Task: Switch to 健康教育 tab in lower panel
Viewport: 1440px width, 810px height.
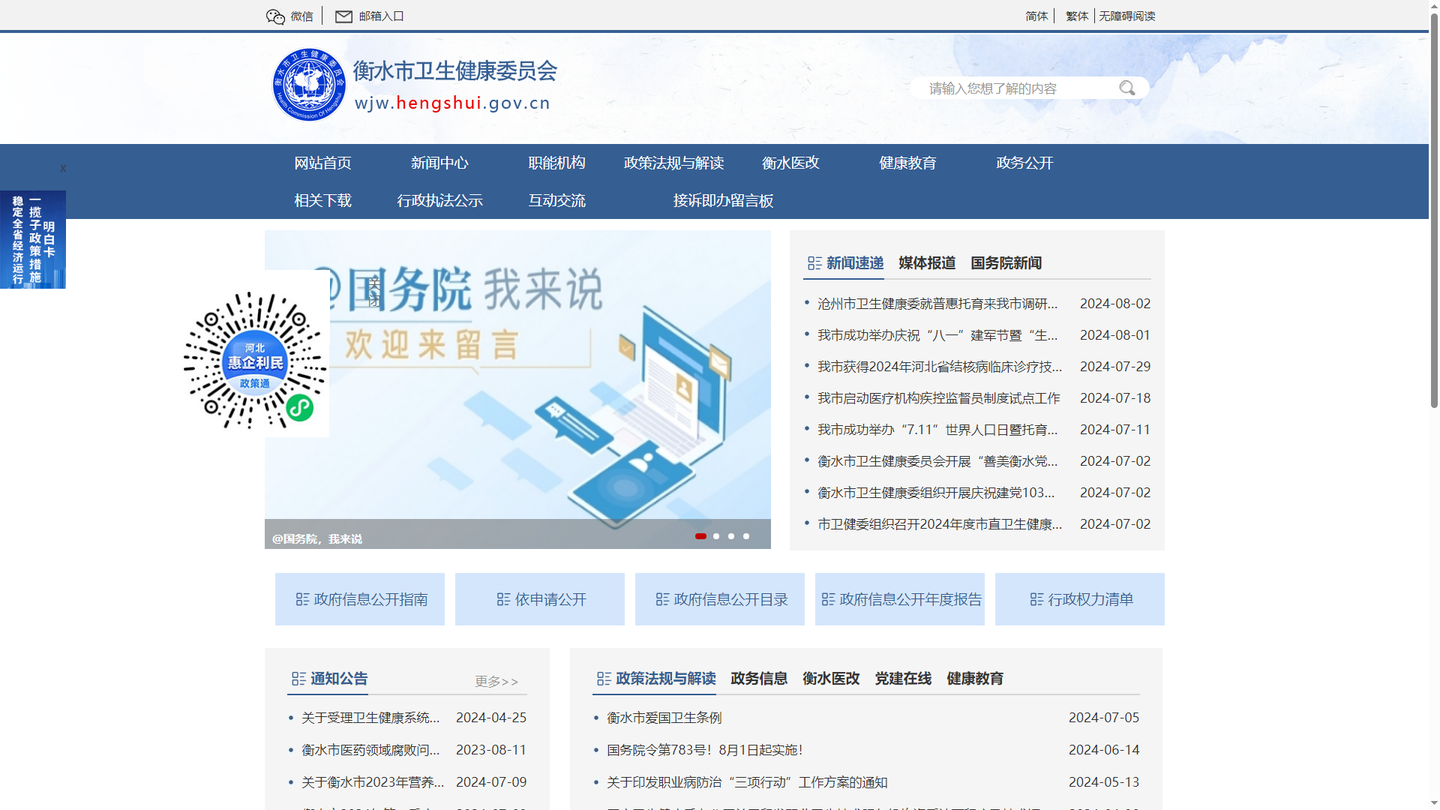Action: coord(975,678)
